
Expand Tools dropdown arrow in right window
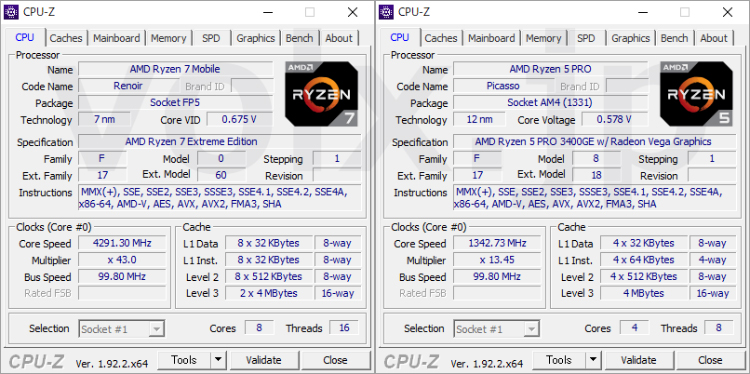click(593, 360)
